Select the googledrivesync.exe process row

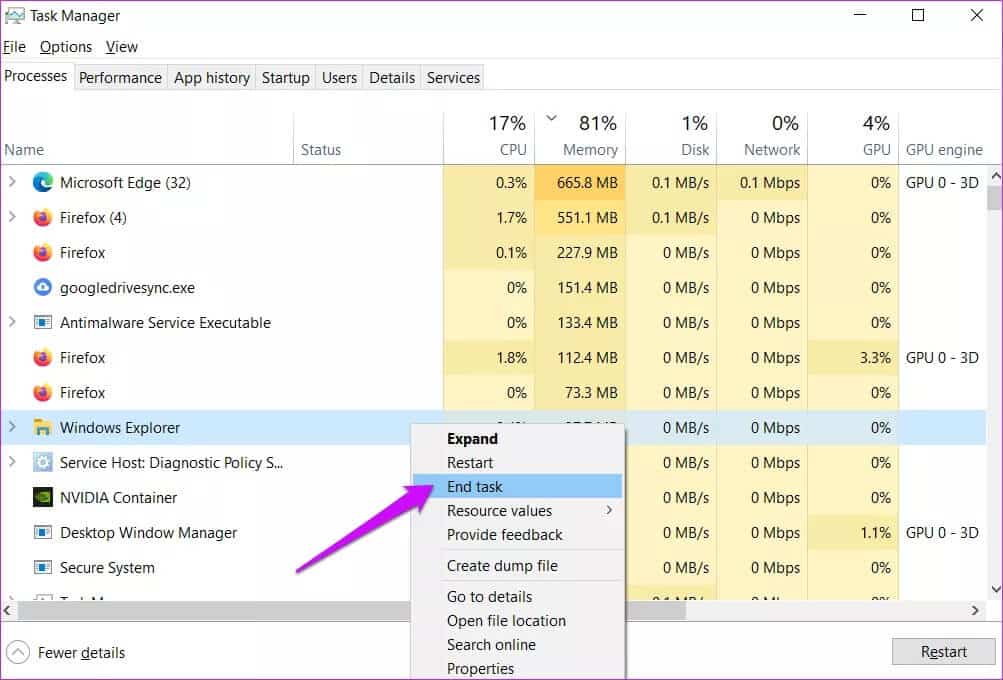(x=493, y=288)
